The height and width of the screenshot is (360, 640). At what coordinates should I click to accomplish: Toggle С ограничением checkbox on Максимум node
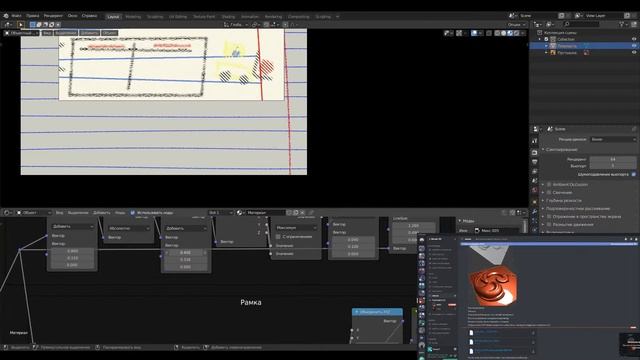278,237
